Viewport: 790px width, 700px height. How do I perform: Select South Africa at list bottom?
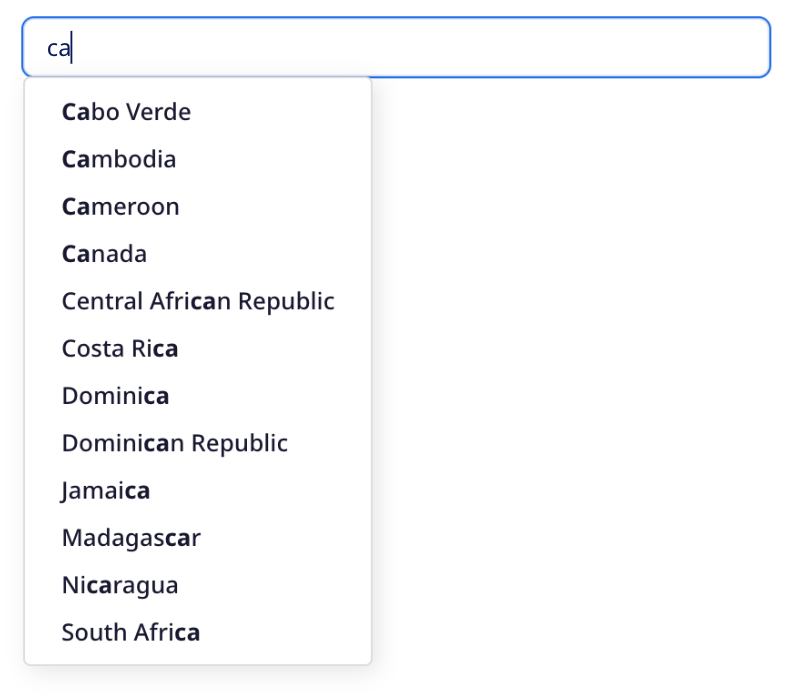point(131,632)
